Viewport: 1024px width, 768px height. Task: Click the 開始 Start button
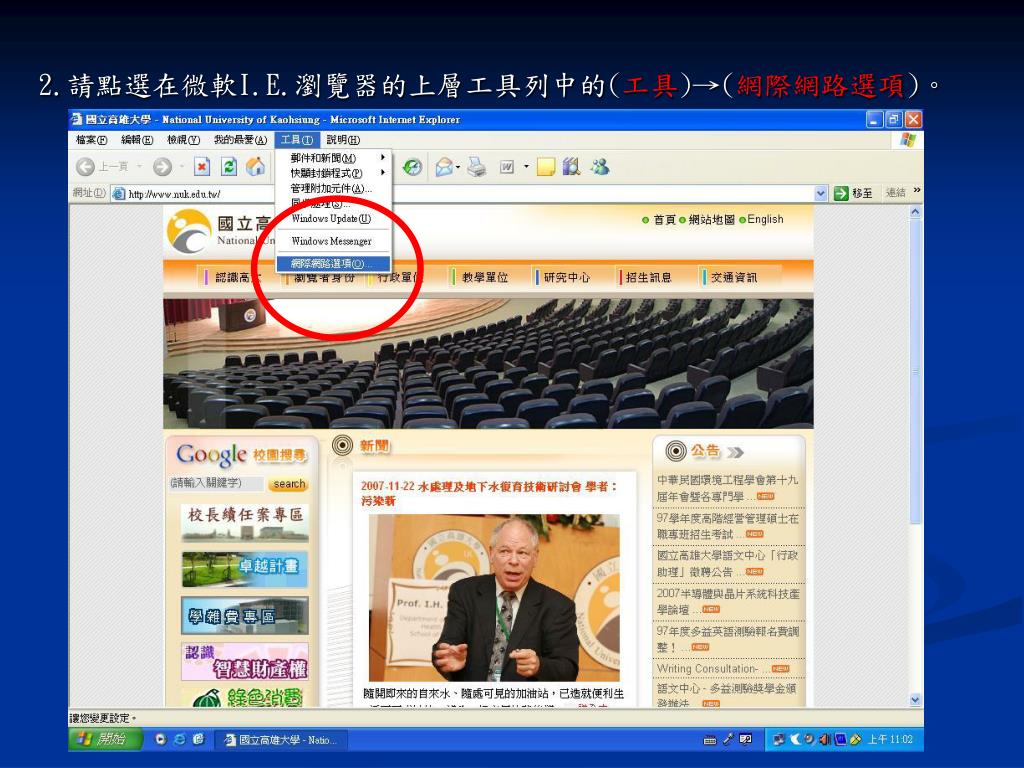[106, 739]
